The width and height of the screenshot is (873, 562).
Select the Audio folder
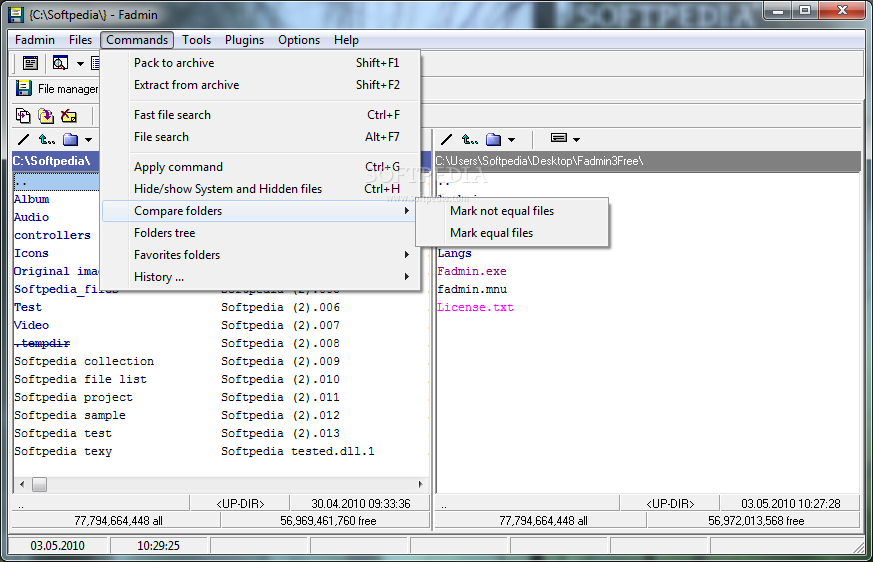[32, 217]
